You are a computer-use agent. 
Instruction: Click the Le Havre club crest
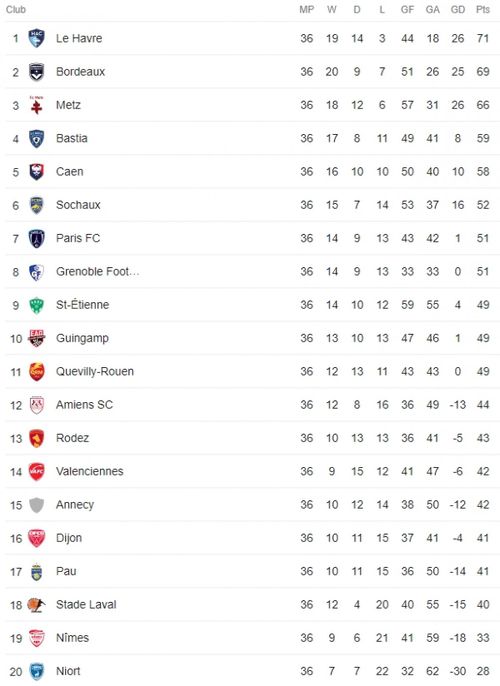point(36,38)
